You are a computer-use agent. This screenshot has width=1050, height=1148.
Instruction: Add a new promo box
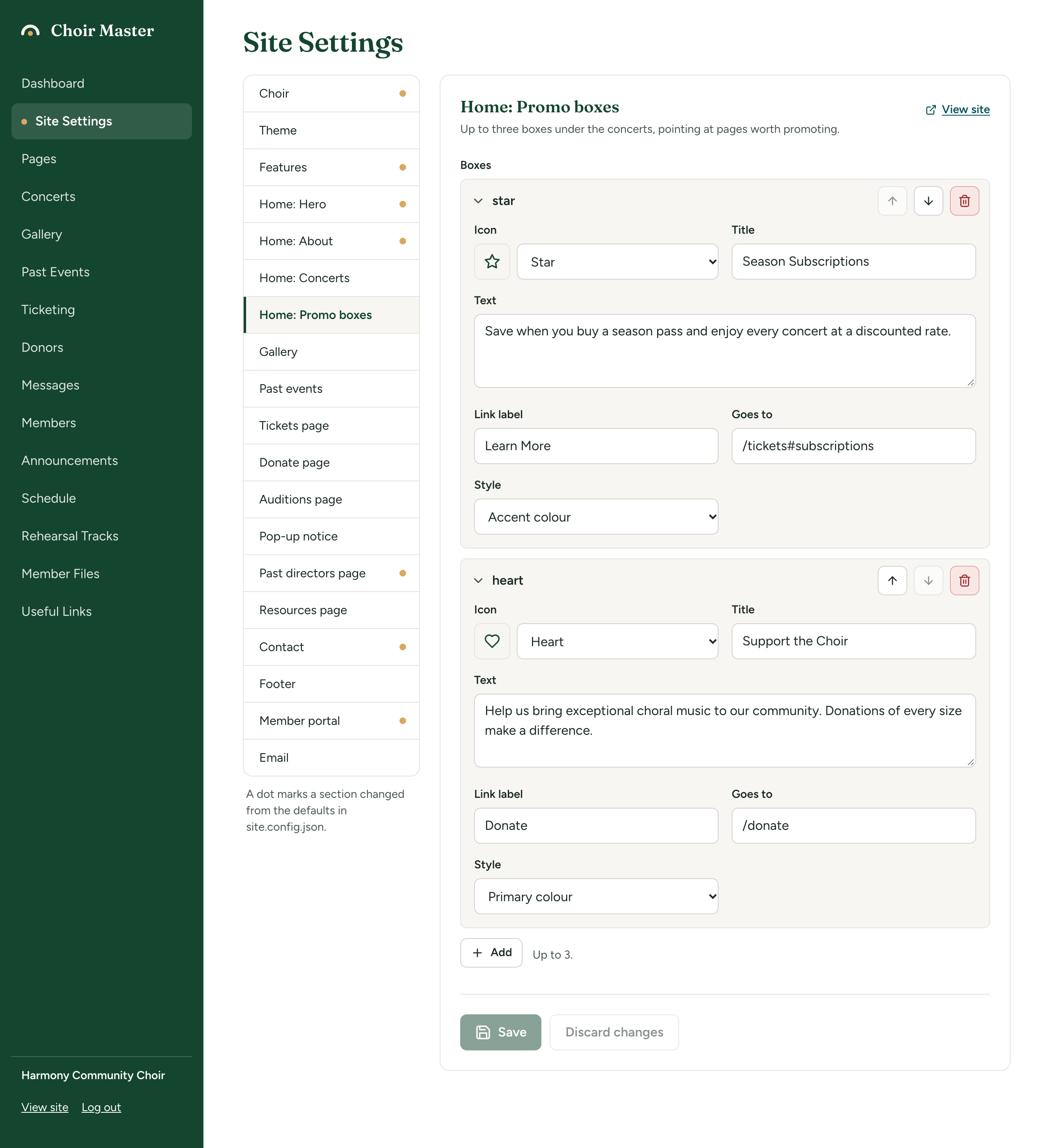point(491,953)
